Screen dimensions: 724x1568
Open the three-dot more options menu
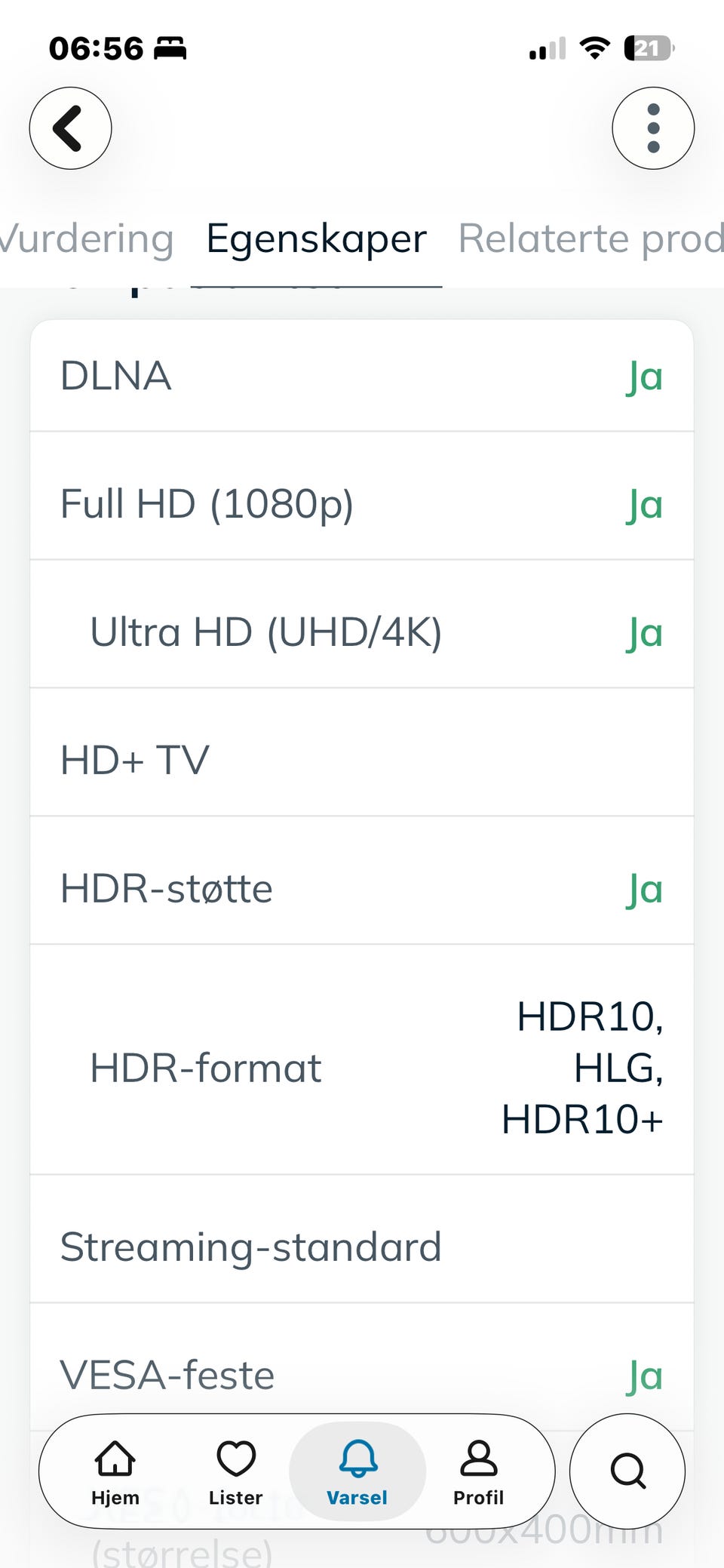[x=653, y=128]
